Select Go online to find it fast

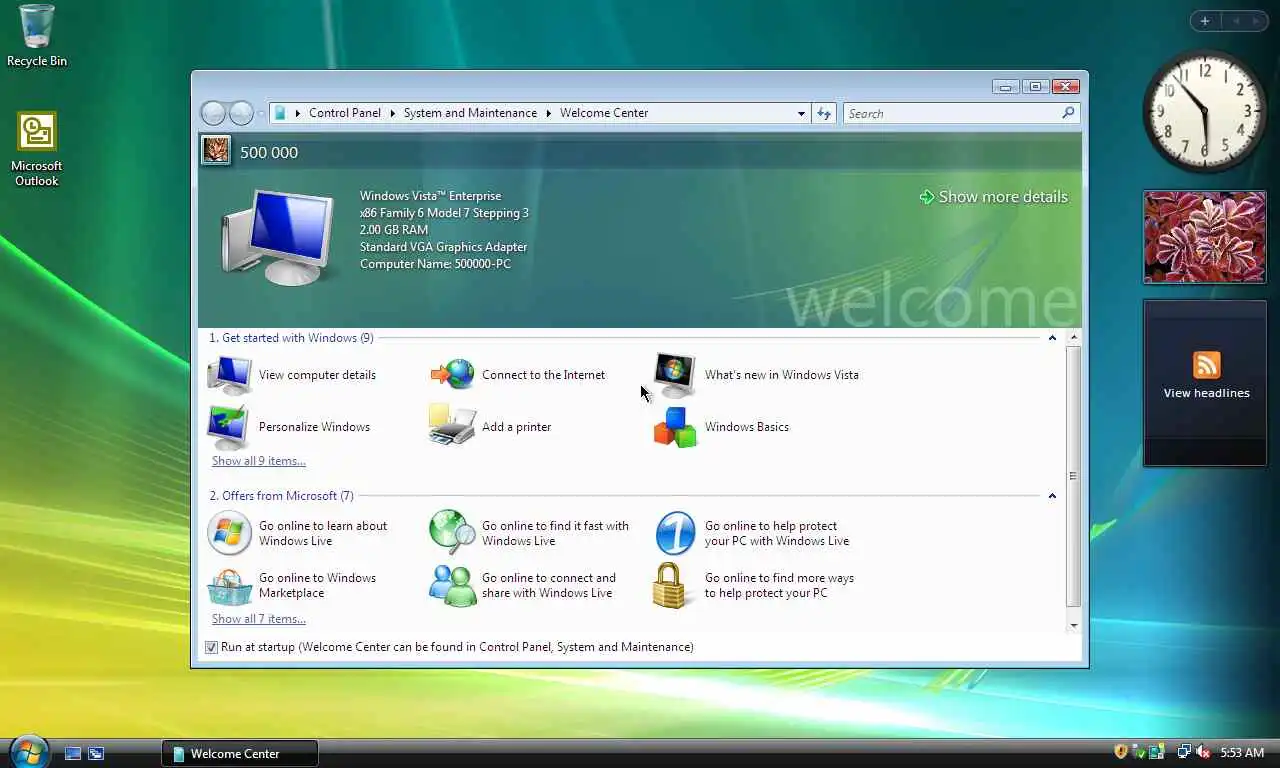point(530,533)
